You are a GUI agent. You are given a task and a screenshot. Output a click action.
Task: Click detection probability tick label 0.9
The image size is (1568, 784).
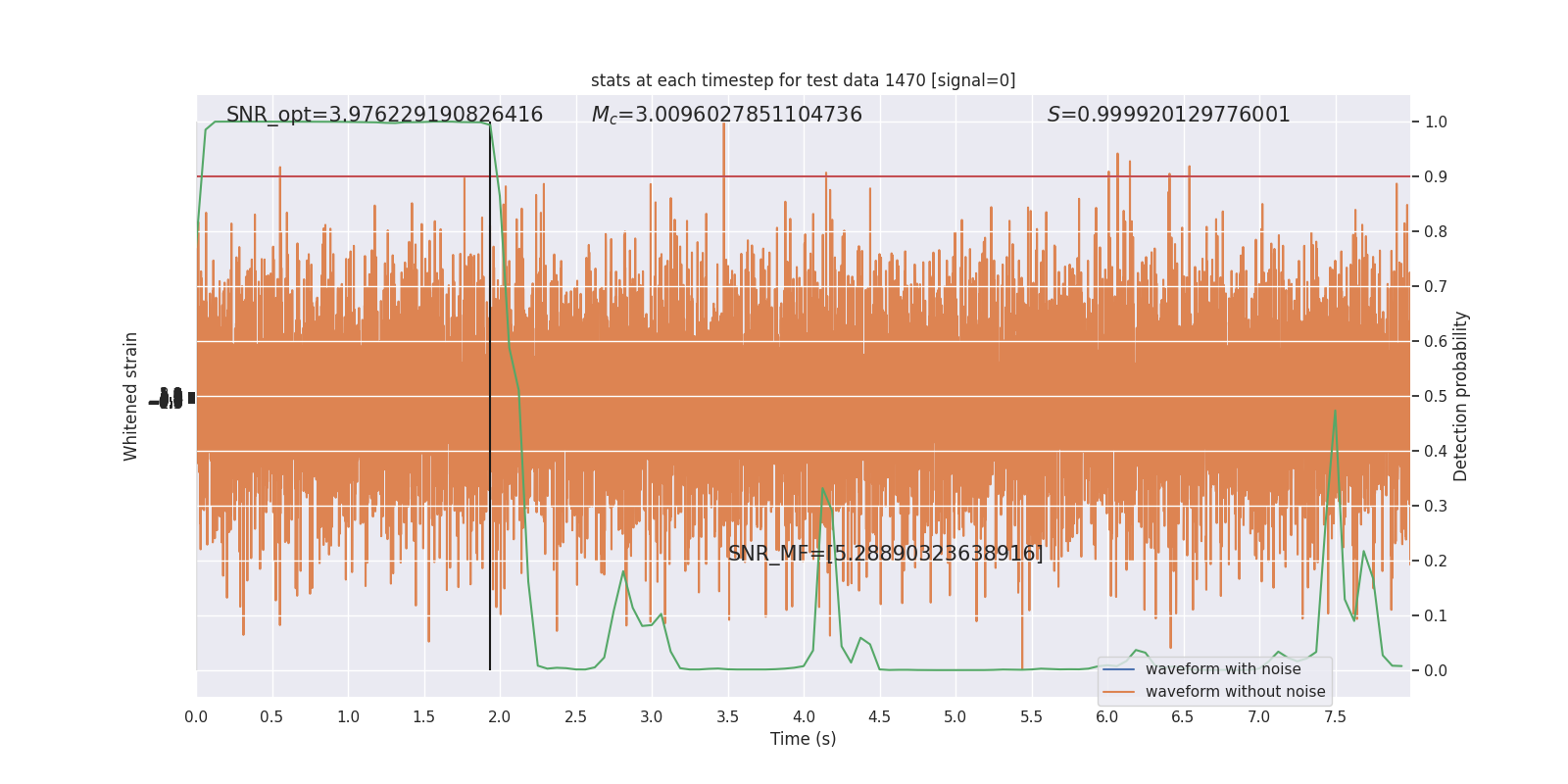point(1436,177)
